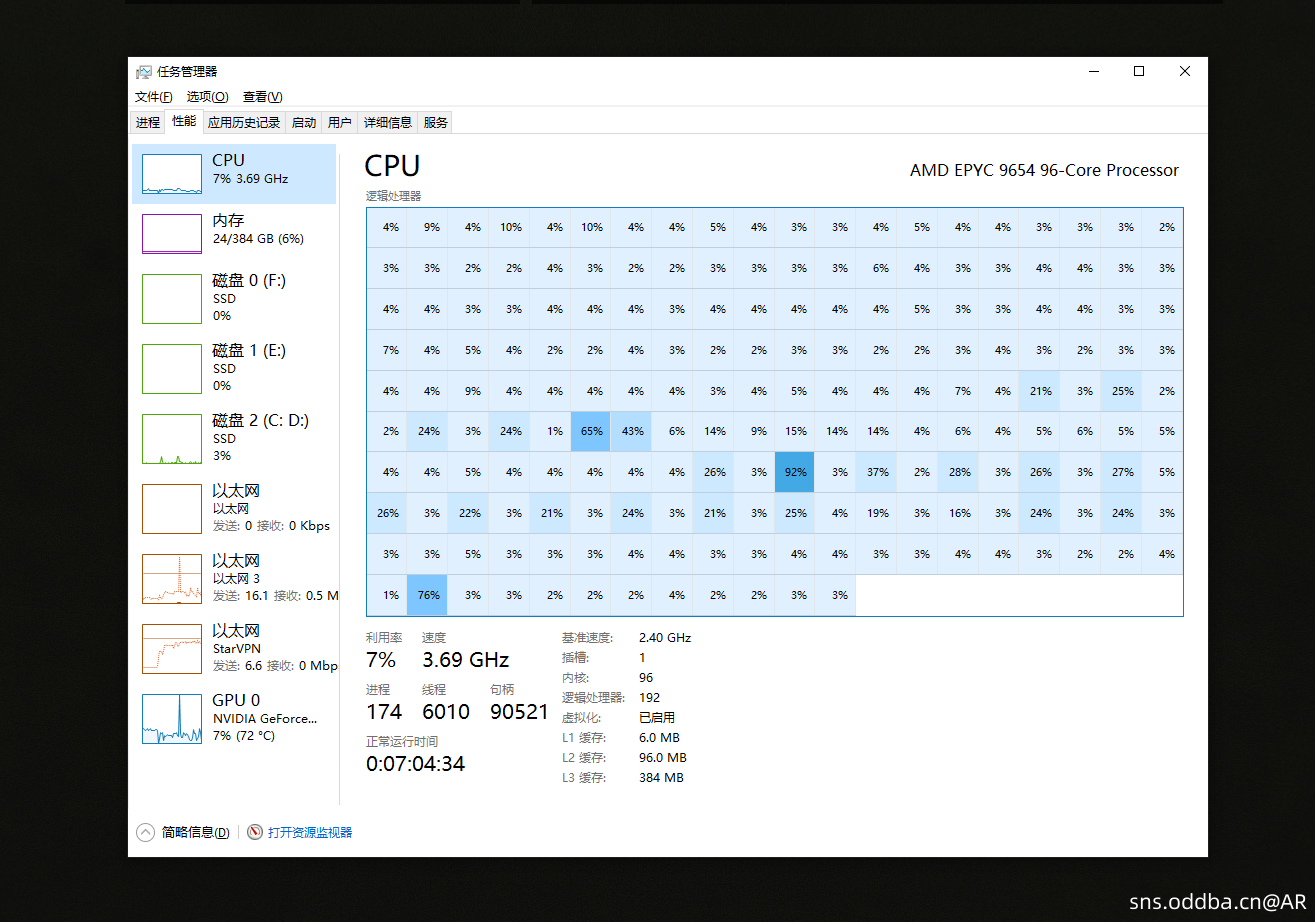This screenshot has height=922, width=1315.
Task: Collapse view with 简略信息 chevron
Action: point(145,832)
